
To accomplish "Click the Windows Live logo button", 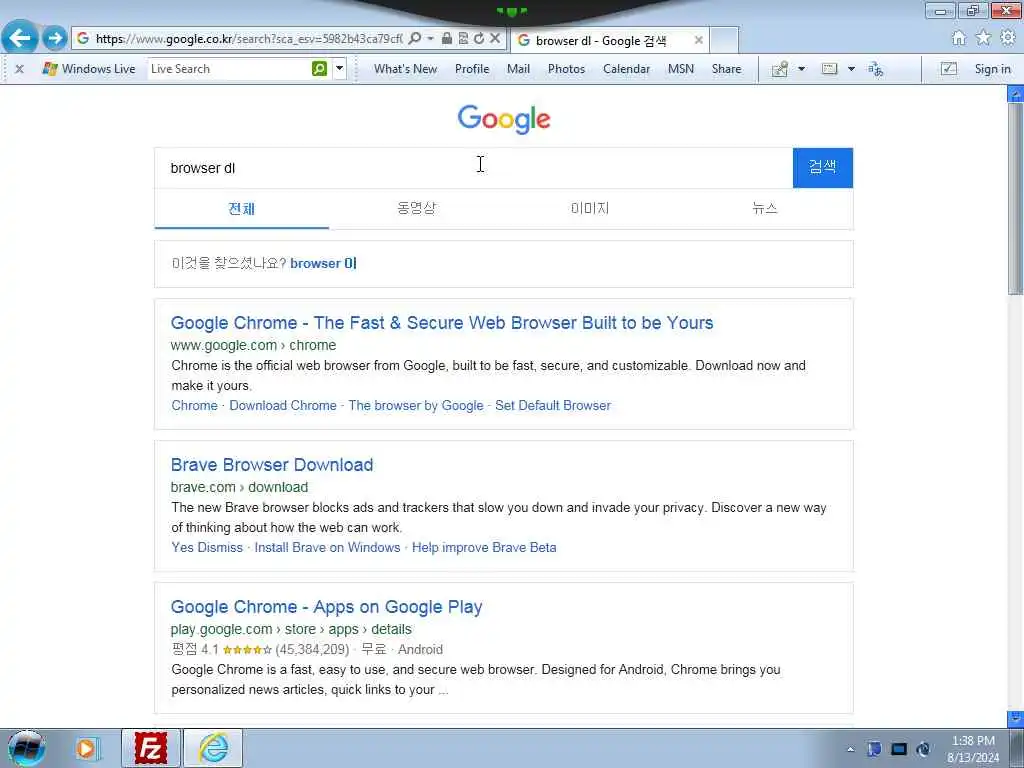I will (x=88, y=69).
